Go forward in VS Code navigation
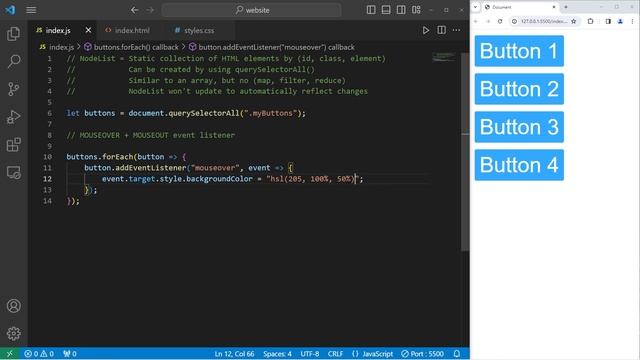 point(150,10)
